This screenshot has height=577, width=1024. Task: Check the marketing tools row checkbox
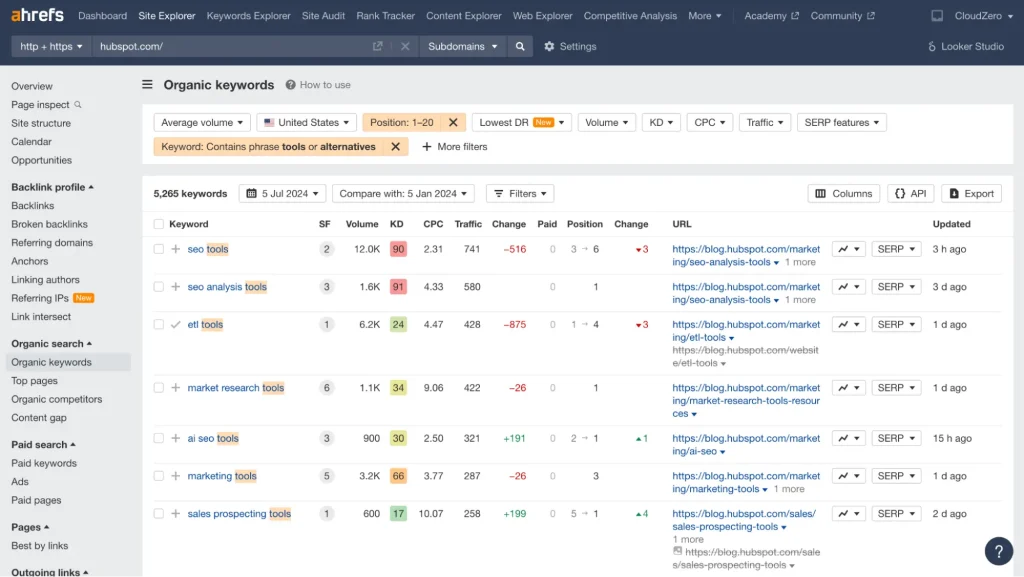pos(157,476)
